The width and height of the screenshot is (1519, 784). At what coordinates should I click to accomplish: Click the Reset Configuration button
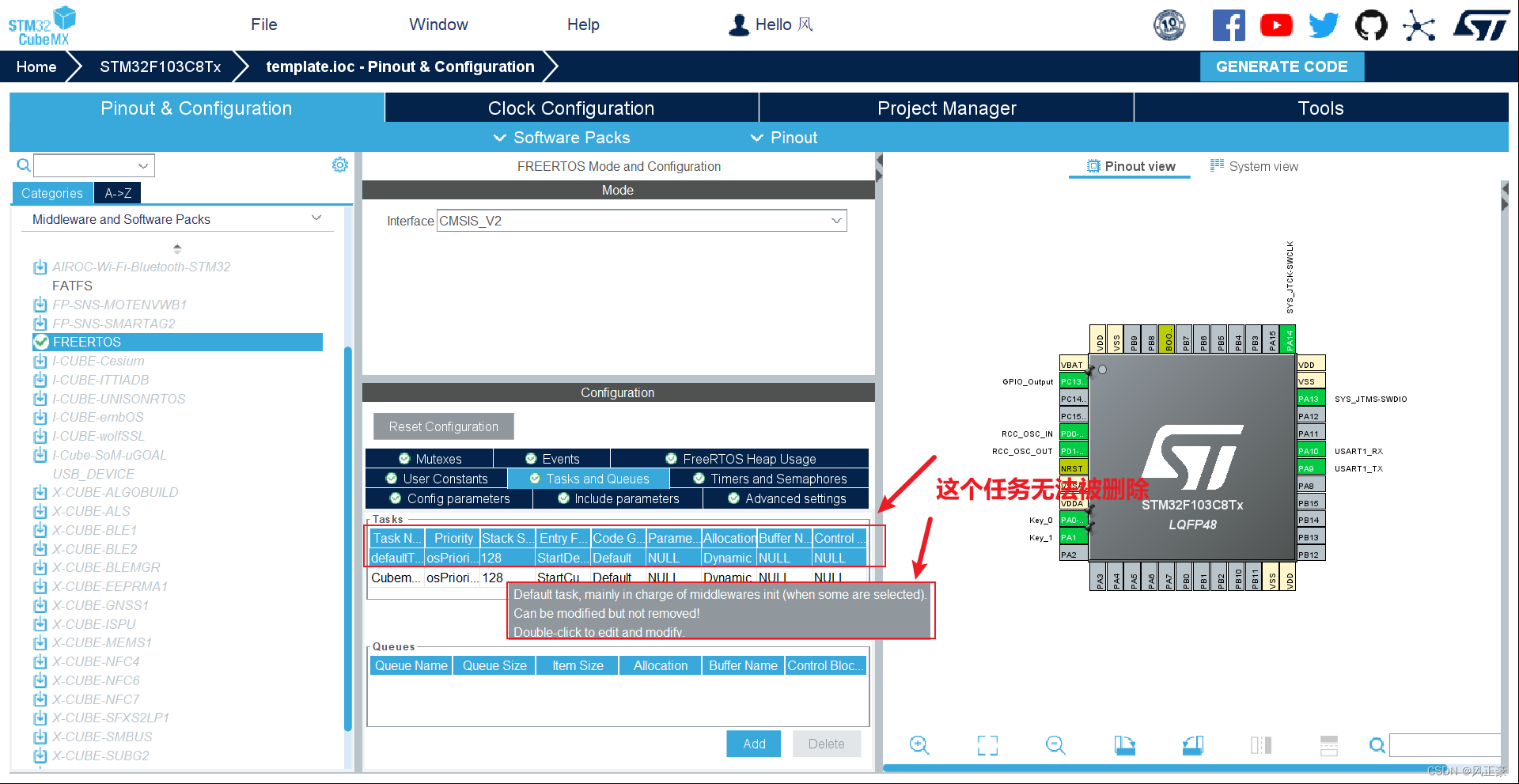click(444, 426)
